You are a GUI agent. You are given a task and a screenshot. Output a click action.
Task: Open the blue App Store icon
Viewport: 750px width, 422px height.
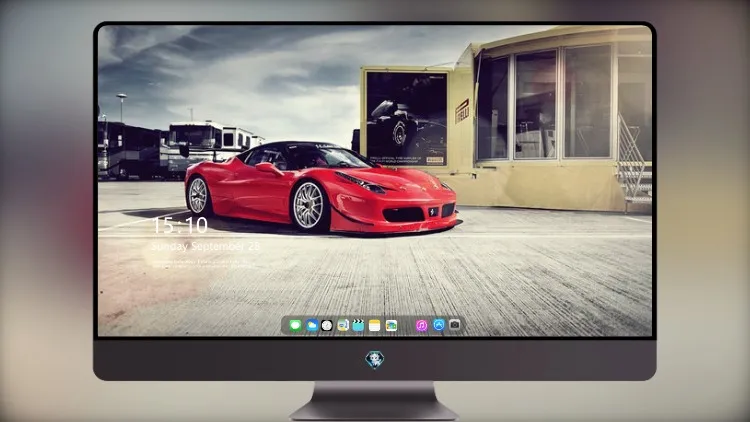coord(439,325)
